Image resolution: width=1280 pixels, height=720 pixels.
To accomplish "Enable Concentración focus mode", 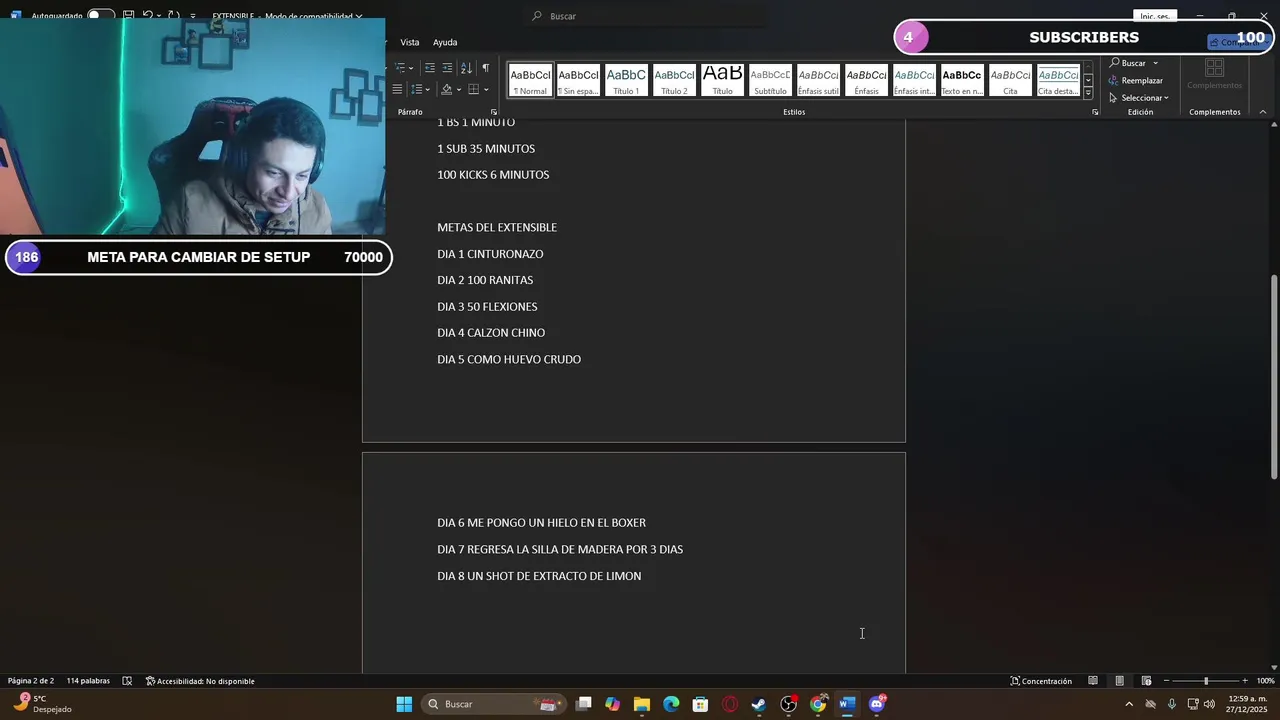I will point(1041,681).
